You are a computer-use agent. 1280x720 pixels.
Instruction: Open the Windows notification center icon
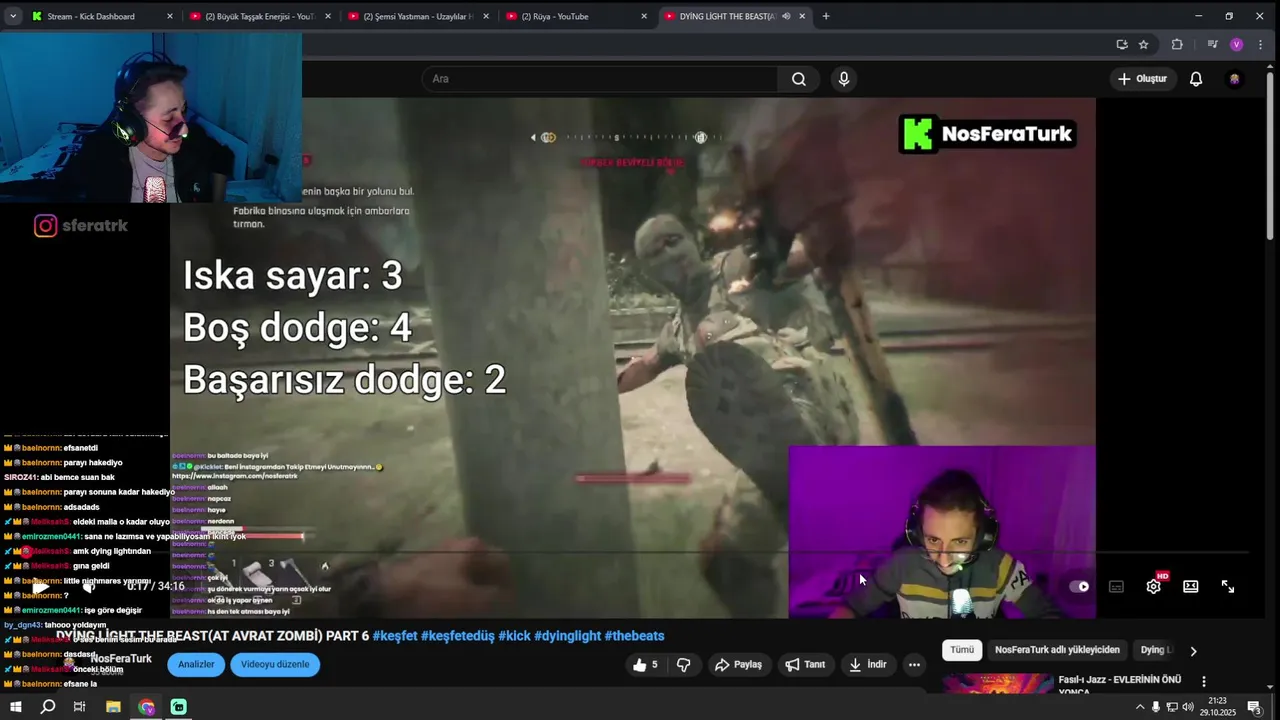(x=1254, y=708)
